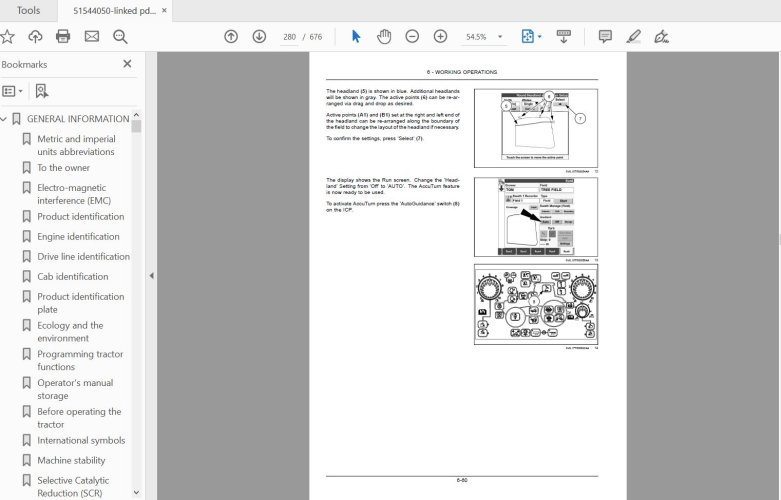Select the highlight pen tool
Viewport: 781px width, 500px height.
click(x=633, y=37)
